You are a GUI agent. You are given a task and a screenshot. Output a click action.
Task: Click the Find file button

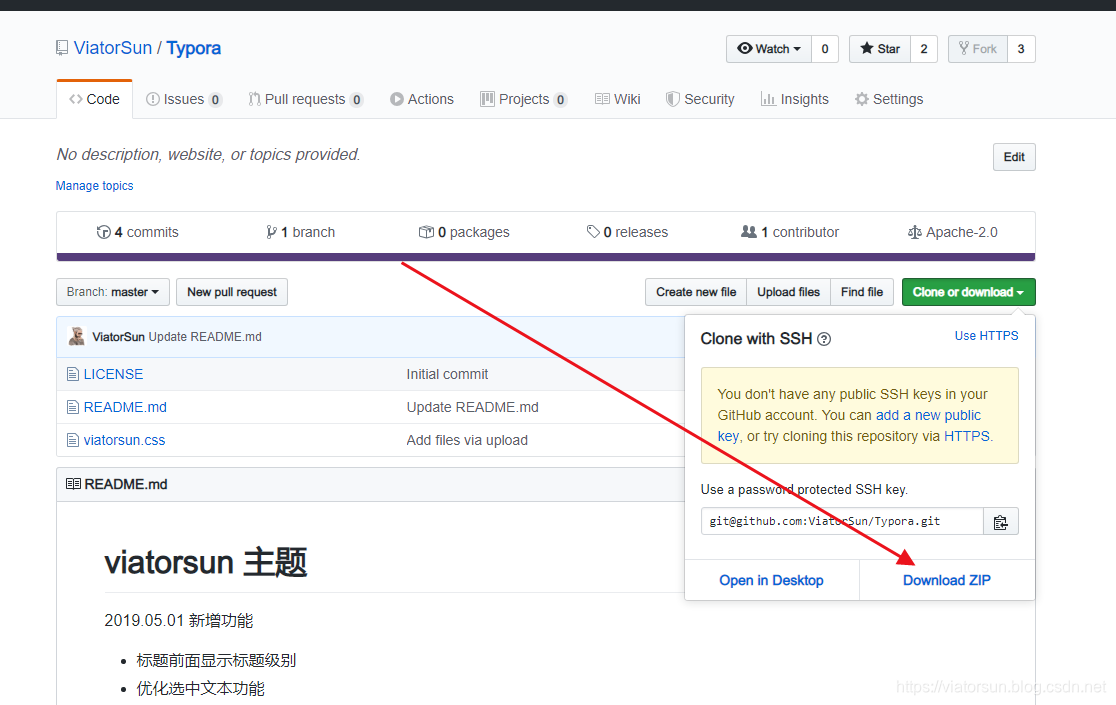[x=862, y=292]
